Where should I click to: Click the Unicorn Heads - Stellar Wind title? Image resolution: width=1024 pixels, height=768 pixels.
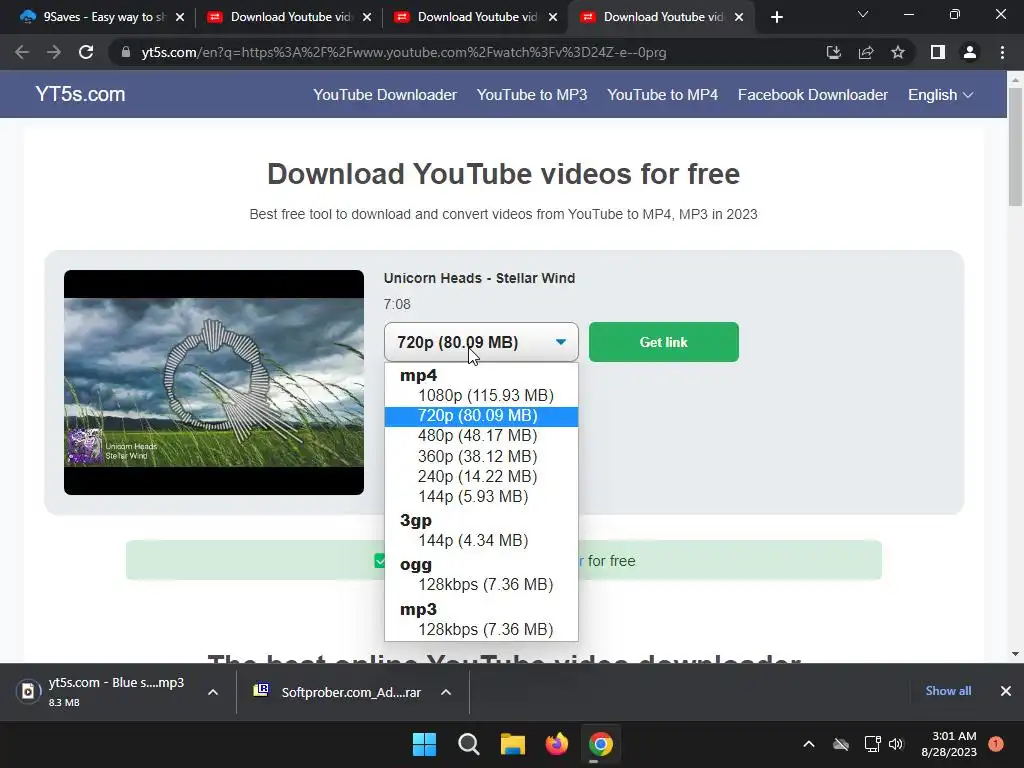click(x=479, y=278)
